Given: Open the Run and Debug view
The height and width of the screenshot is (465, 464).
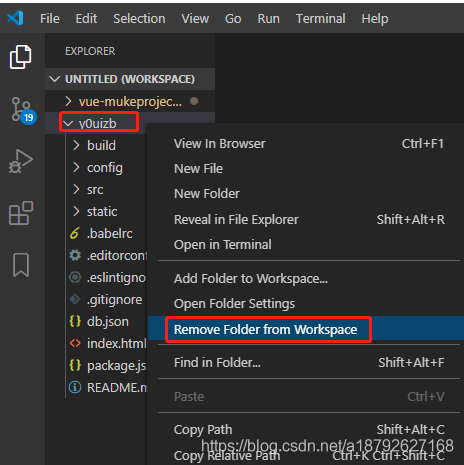Looking at the screenshot, I should point(21,161).
